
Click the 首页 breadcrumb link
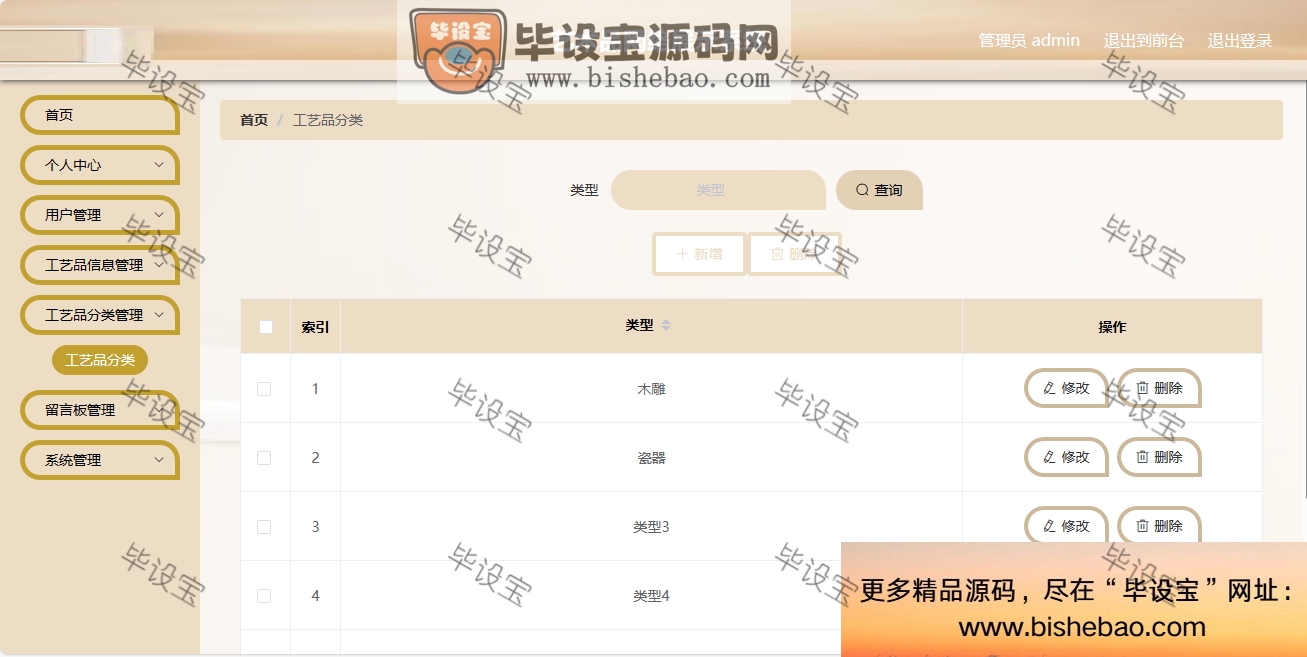pos(254,120)
